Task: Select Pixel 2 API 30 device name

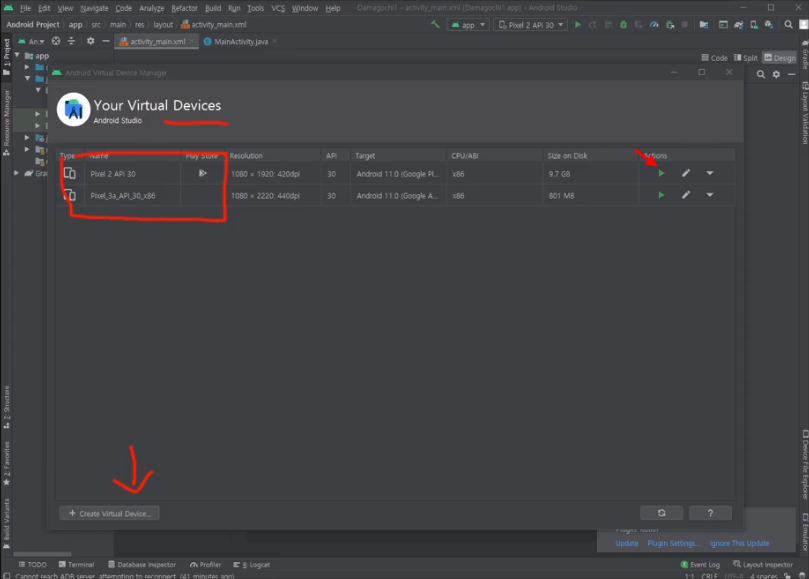Action: click(x=113, y=174)
